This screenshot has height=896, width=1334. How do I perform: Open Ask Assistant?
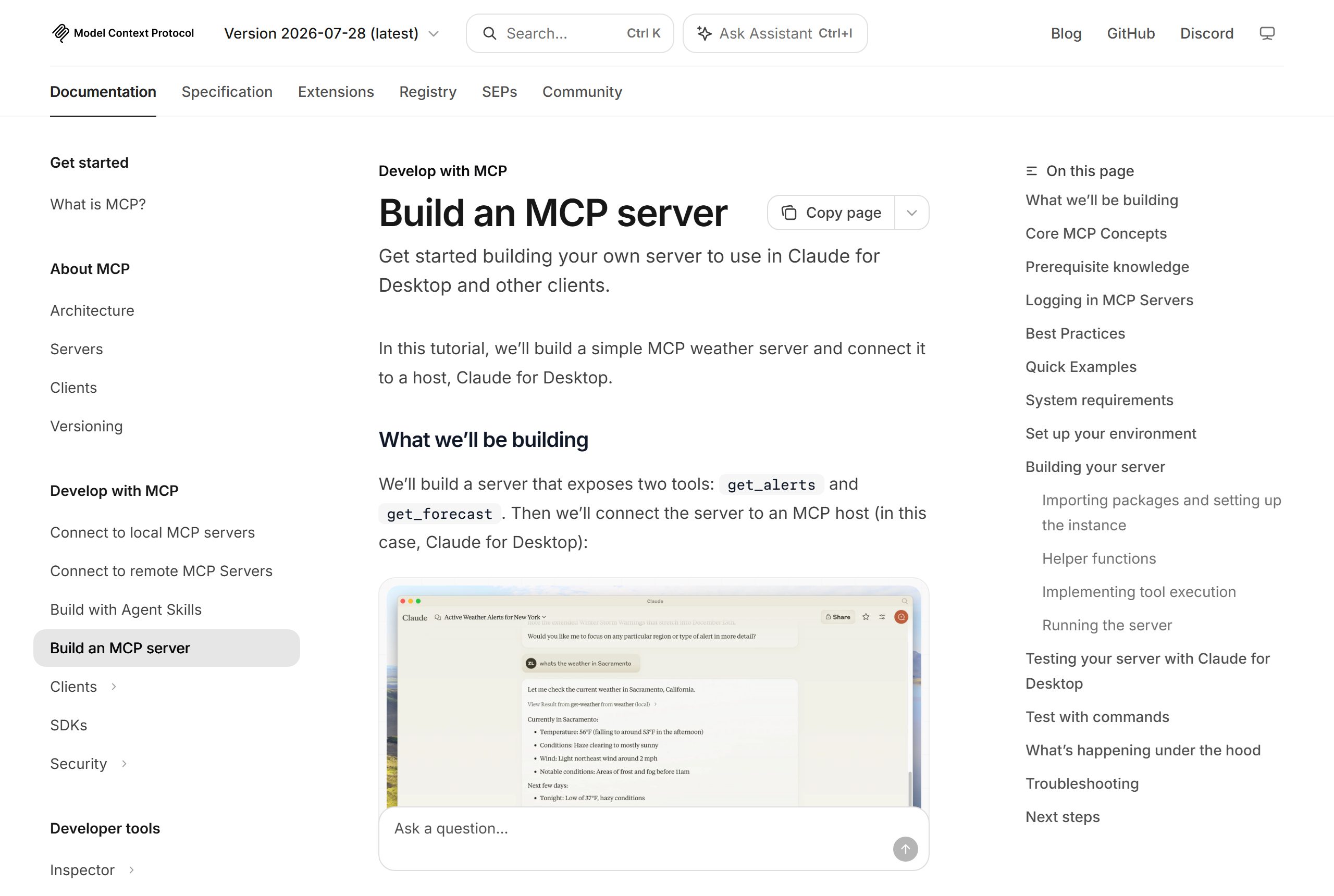click(x=775, y=33)
